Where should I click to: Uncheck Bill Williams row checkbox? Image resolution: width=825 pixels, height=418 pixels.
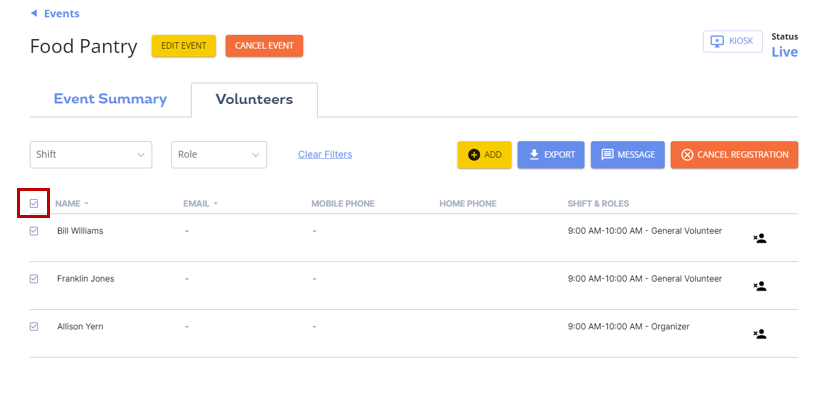[x=34, y=231]
